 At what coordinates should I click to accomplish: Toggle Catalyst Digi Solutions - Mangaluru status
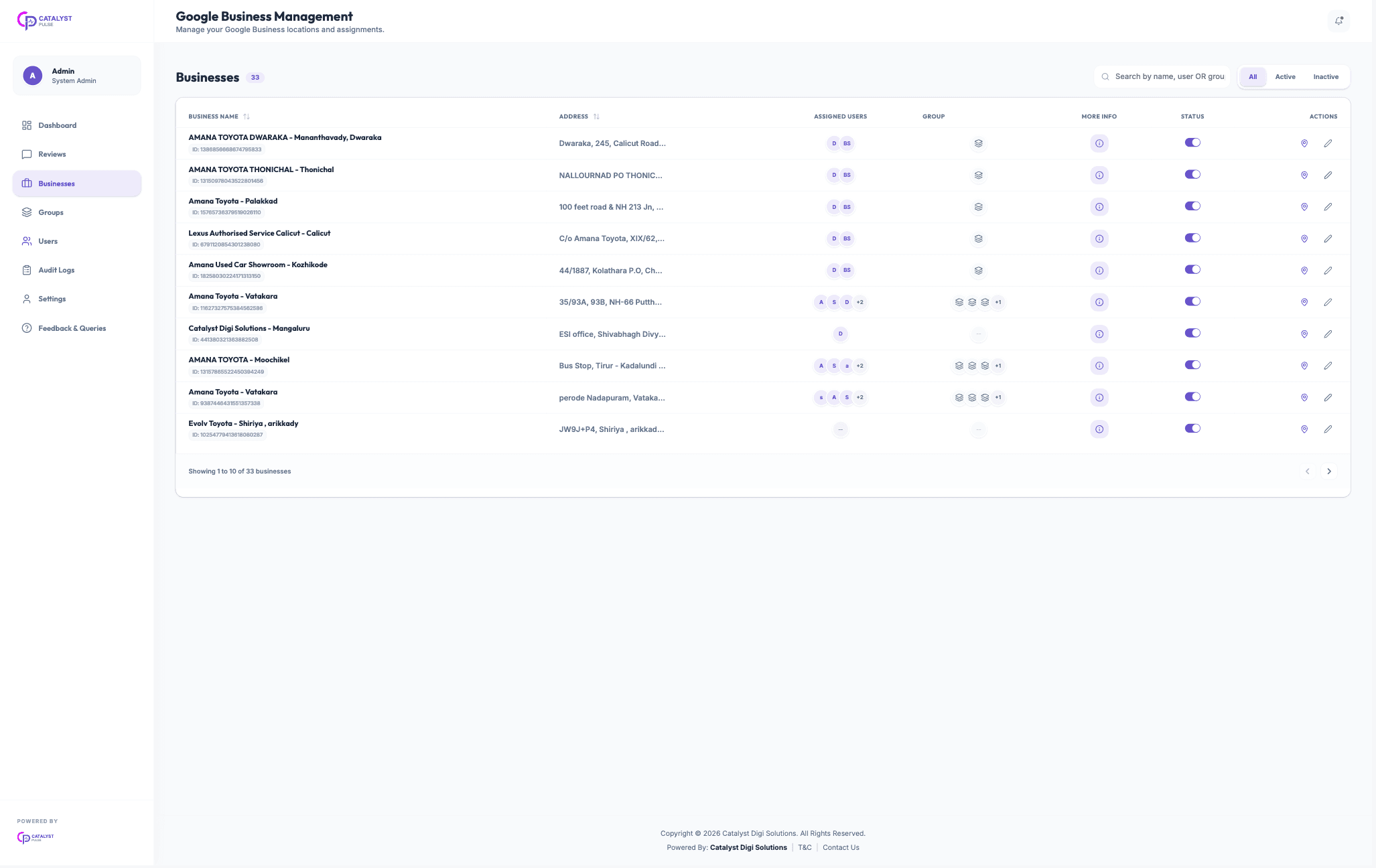[1192, 333]
